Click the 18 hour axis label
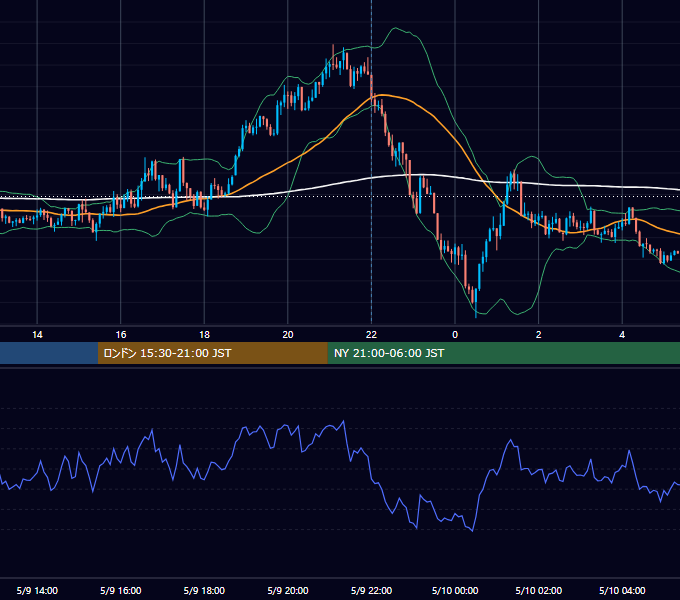Viewport: 680px width, 600px height. 204,335
